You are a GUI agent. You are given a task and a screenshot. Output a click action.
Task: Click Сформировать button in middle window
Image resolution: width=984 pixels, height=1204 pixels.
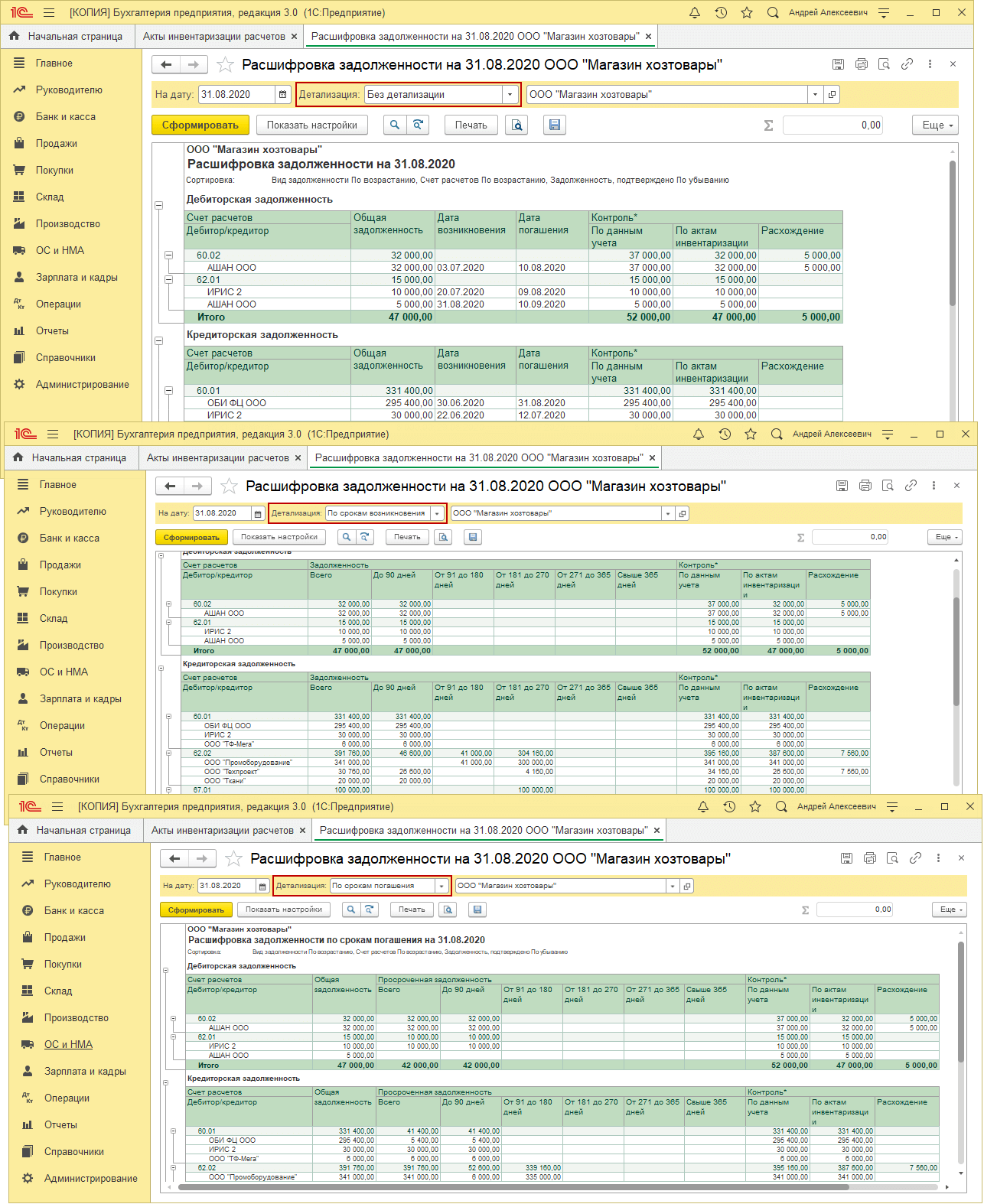pos(191,537)
